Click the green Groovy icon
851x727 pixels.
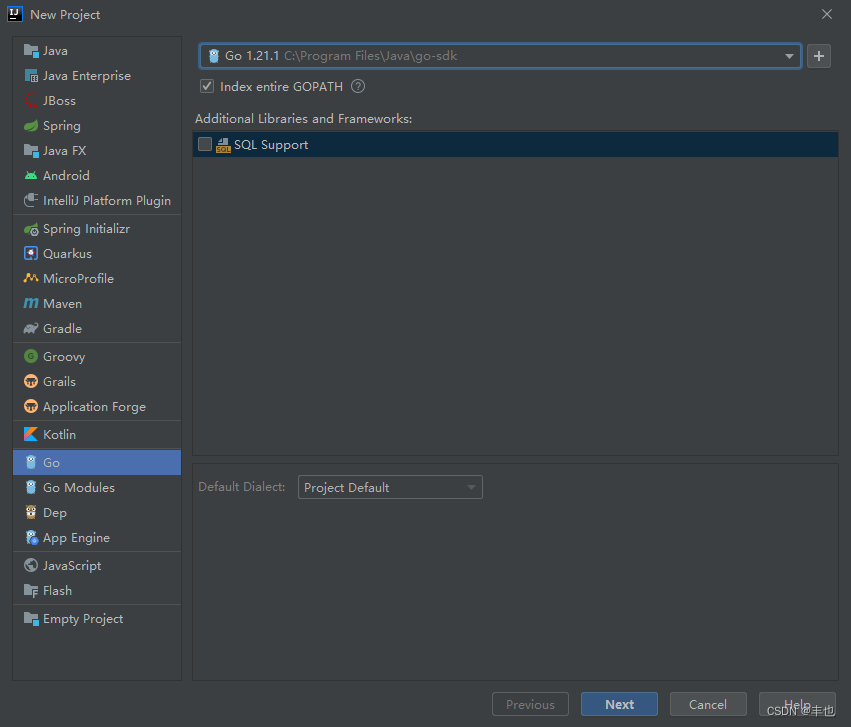(31, 356)
